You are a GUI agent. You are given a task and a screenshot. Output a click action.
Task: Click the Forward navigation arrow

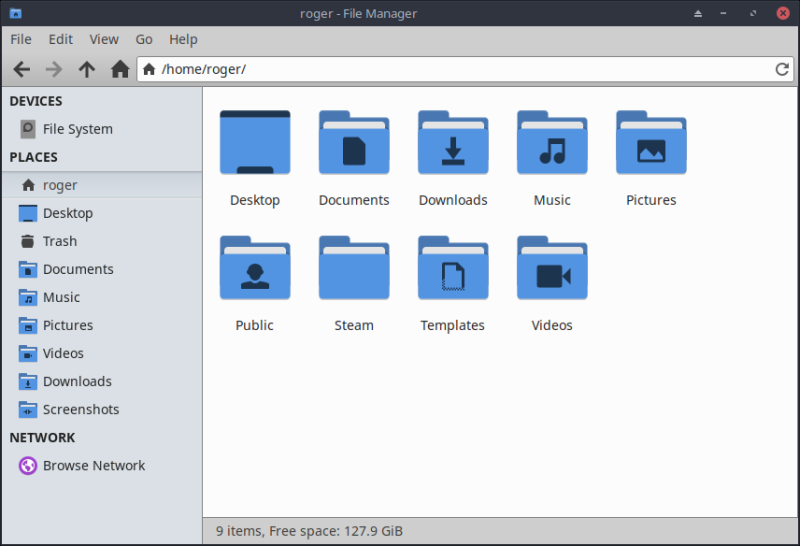[x=54, y=69]
